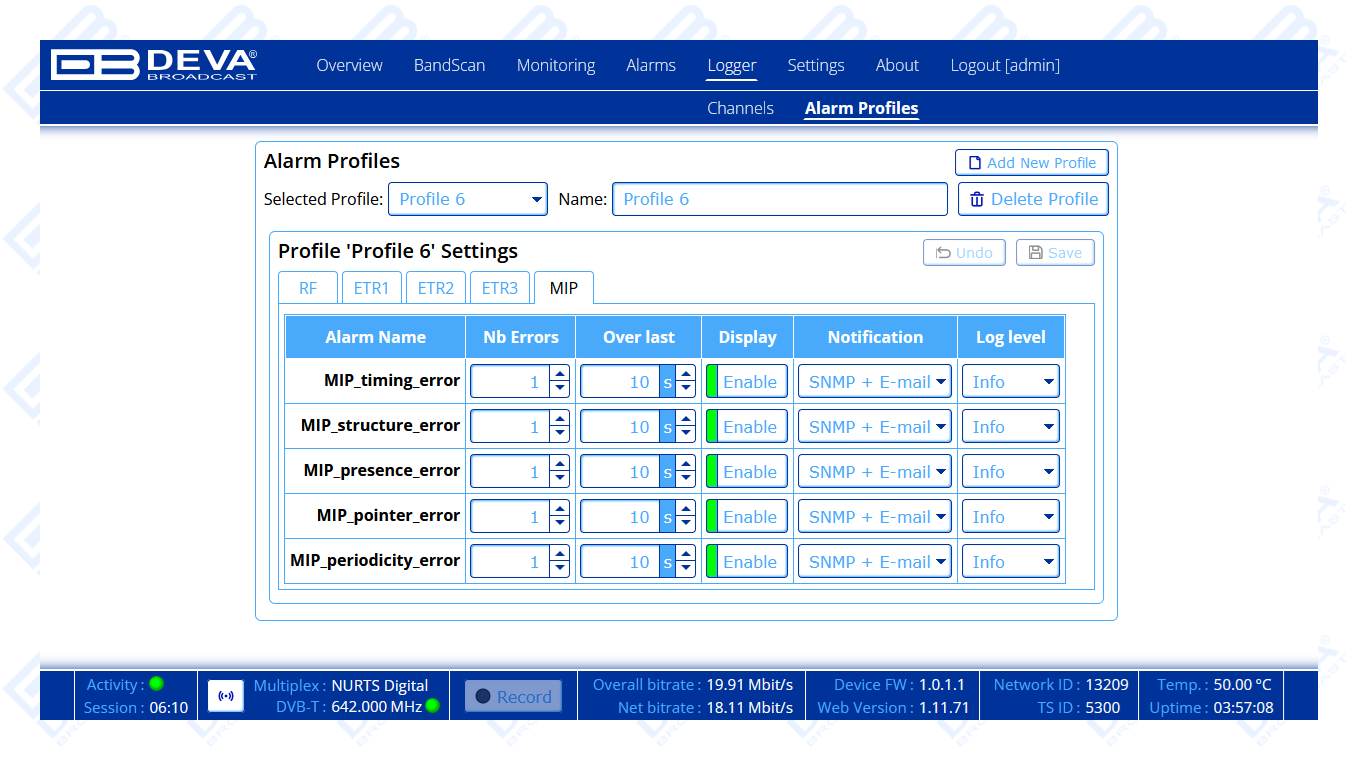This screenshot has height=760, width=1358.
Task: Open the Selected Profile dropdown
Action: tap(467, 199)
